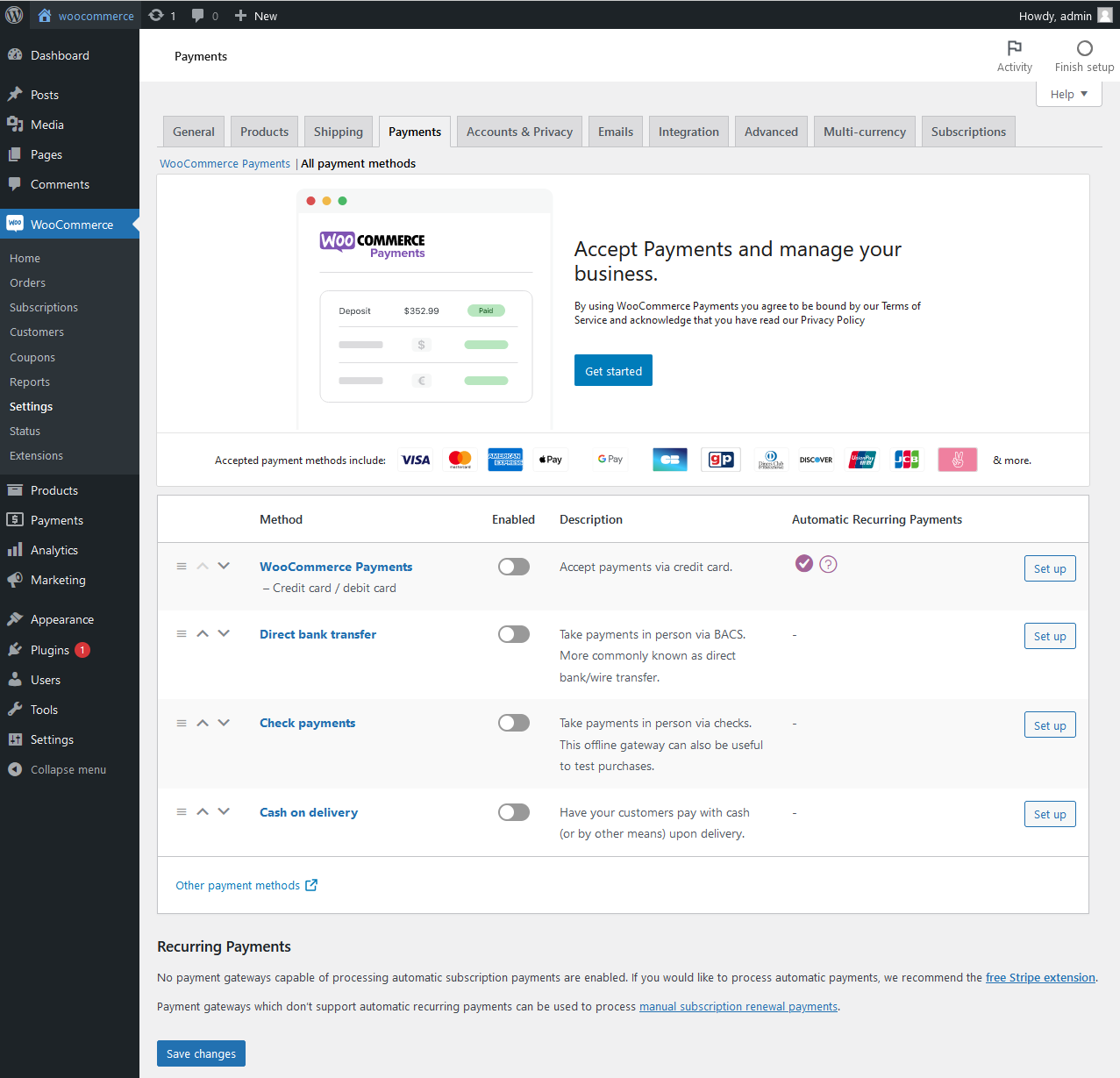Viewport: 1120px width, 1078px height.
Task: Open Analytics in the sidebar
Action: coord(69,550)
